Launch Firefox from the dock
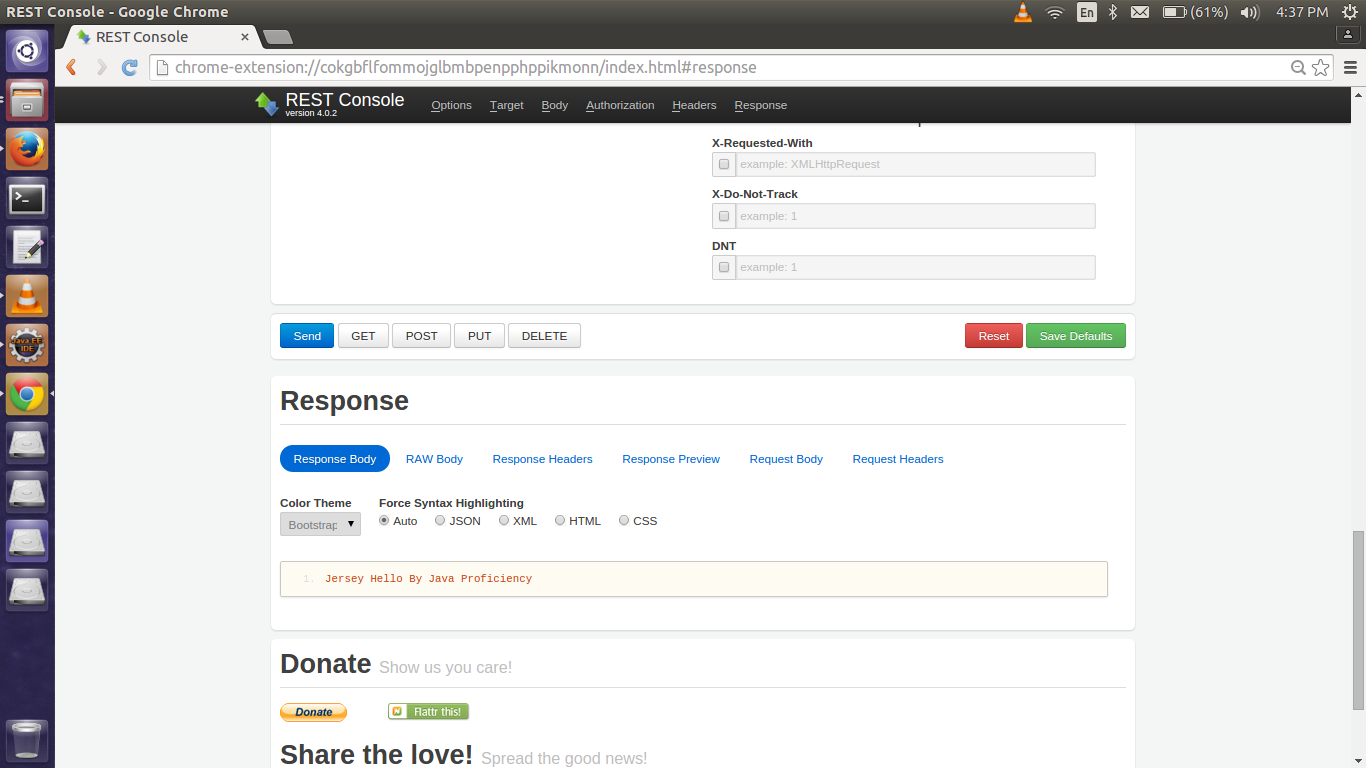This screenshot has height=768, width=1366. (x=26, y=148)
